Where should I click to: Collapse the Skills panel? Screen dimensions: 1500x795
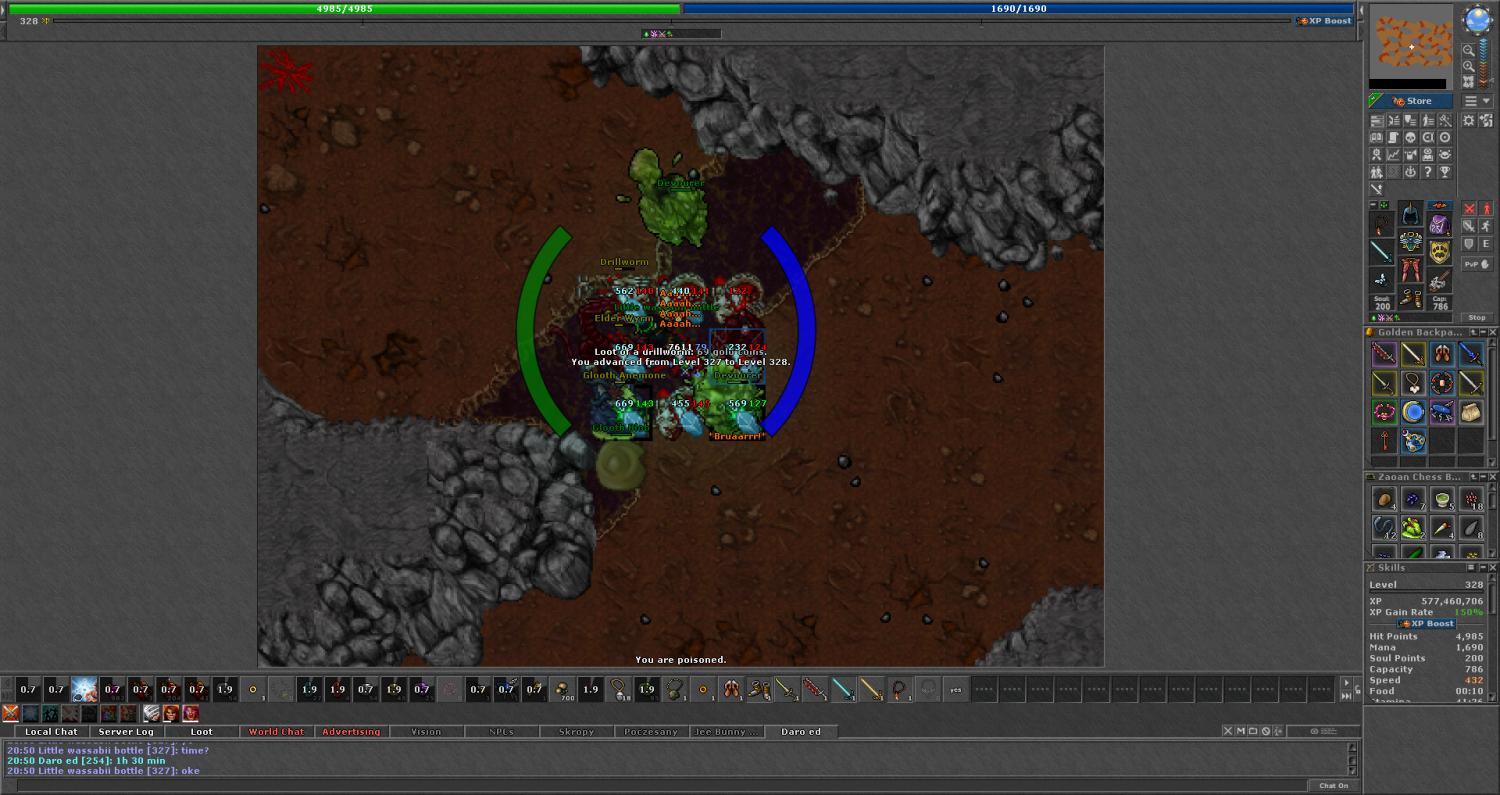1483,567
